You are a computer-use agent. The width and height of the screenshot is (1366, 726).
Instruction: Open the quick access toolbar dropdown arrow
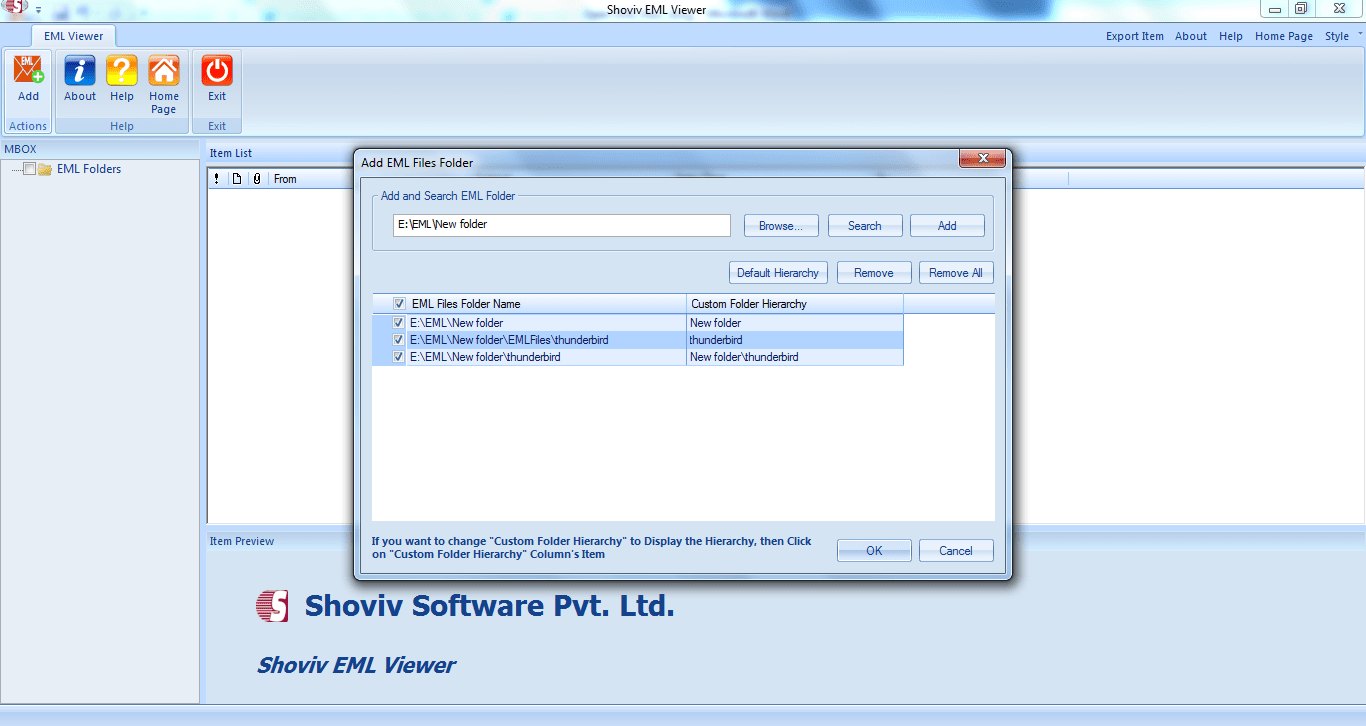pos(38,9)
